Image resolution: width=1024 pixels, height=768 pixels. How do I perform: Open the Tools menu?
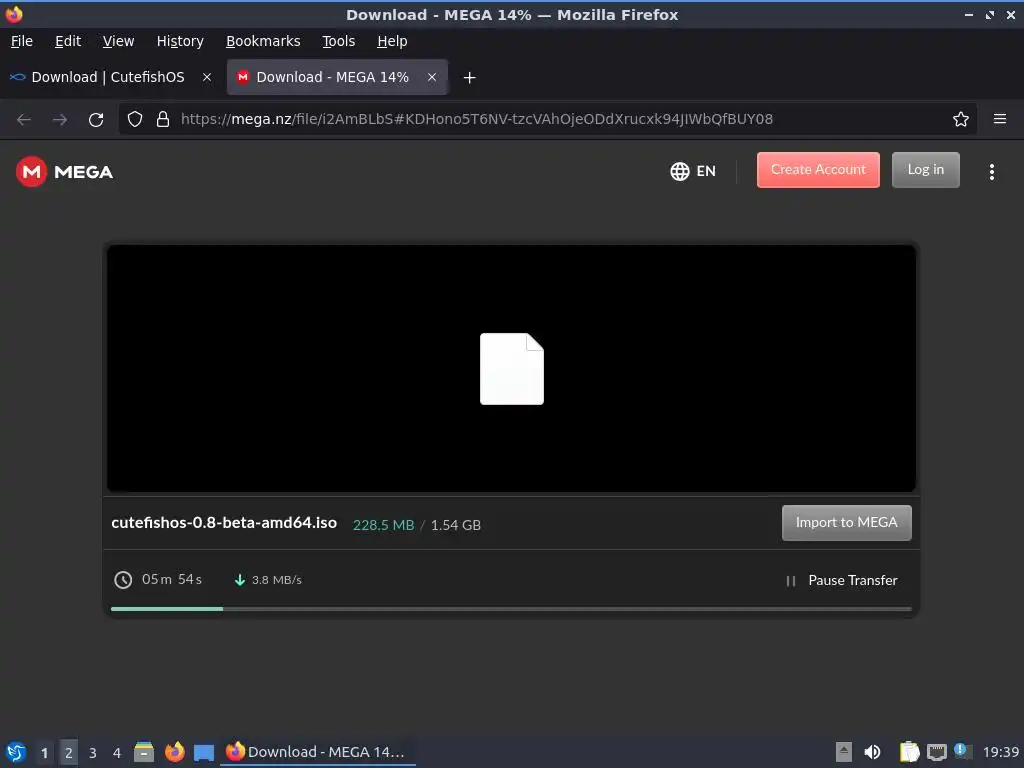click(338, 41)
